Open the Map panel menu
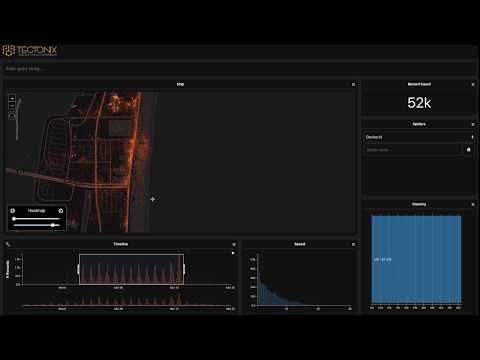 [x=353, y=84]
